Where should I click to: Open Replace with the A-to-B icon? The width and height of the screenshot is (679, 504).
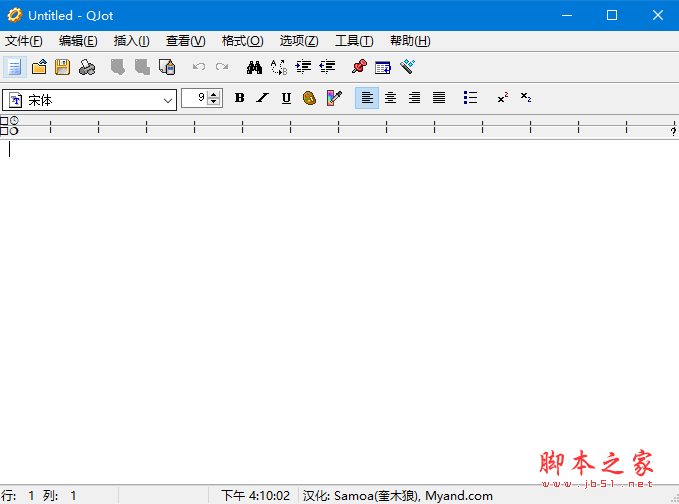pyautogui.click(x=278, y=67)
